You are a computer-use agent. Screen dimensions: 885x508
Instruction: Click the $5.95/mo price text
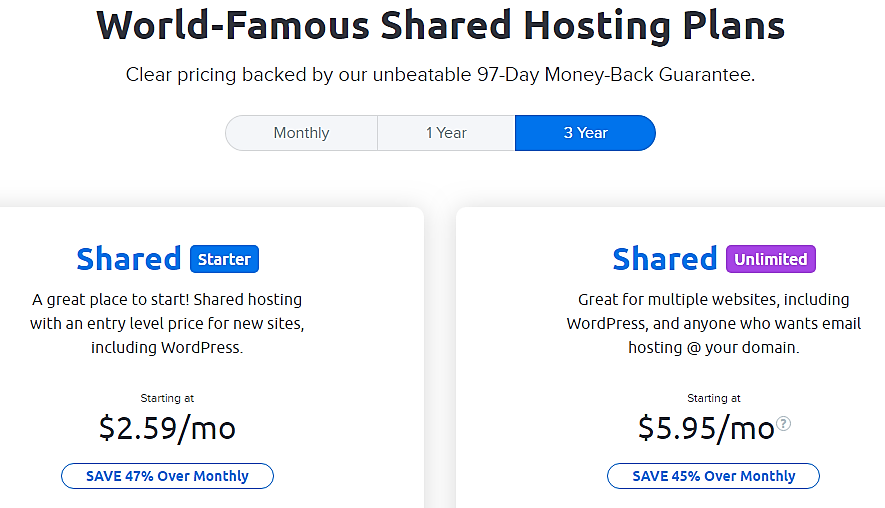pos(706,428)
